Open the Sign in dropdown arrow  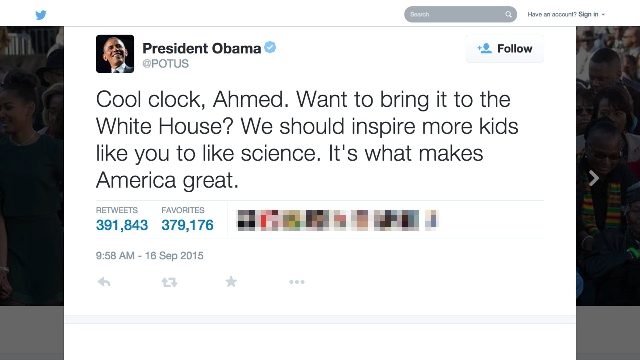point(603,15)
